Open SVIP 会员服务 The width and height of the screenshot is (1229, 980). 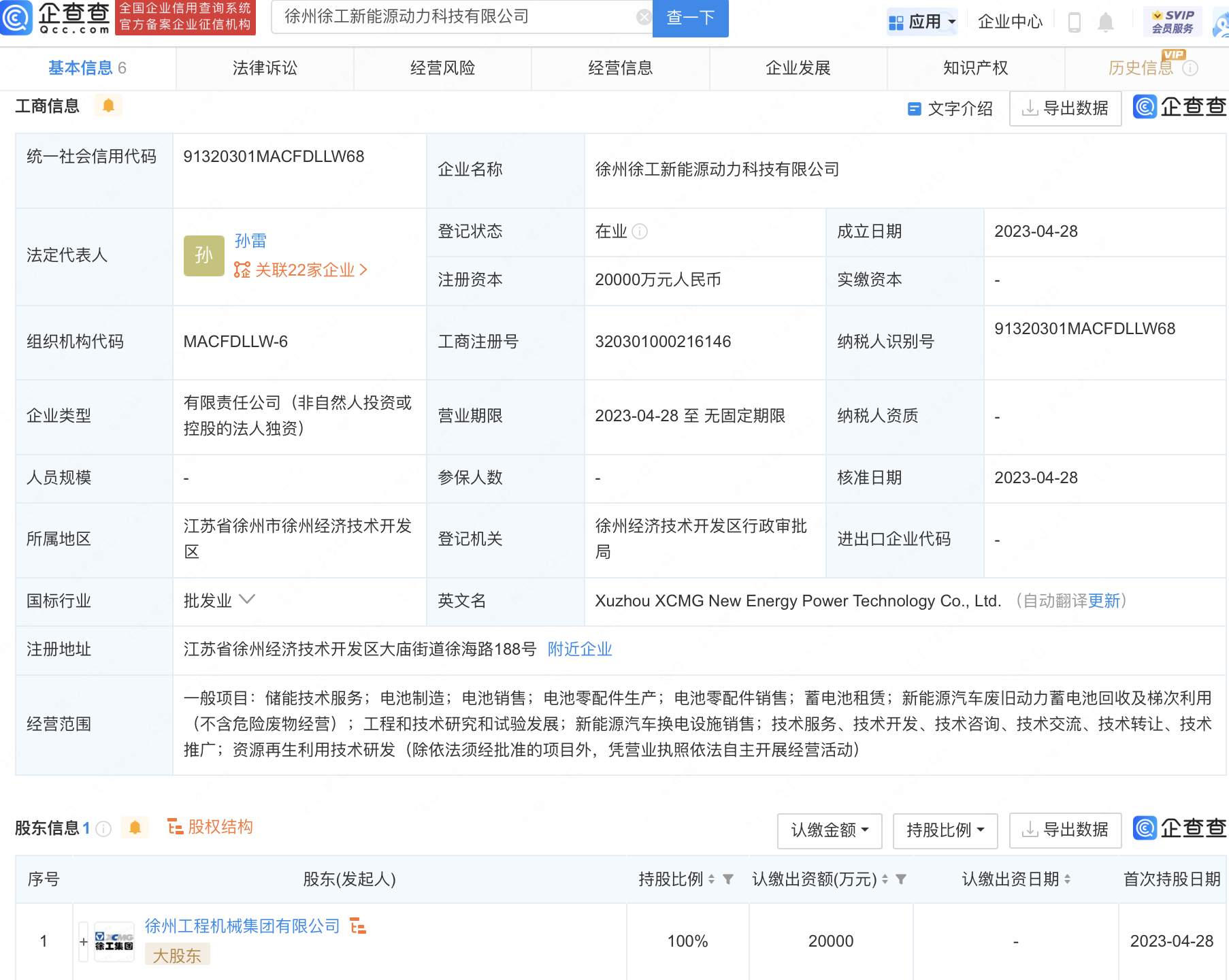[1173, 22]
